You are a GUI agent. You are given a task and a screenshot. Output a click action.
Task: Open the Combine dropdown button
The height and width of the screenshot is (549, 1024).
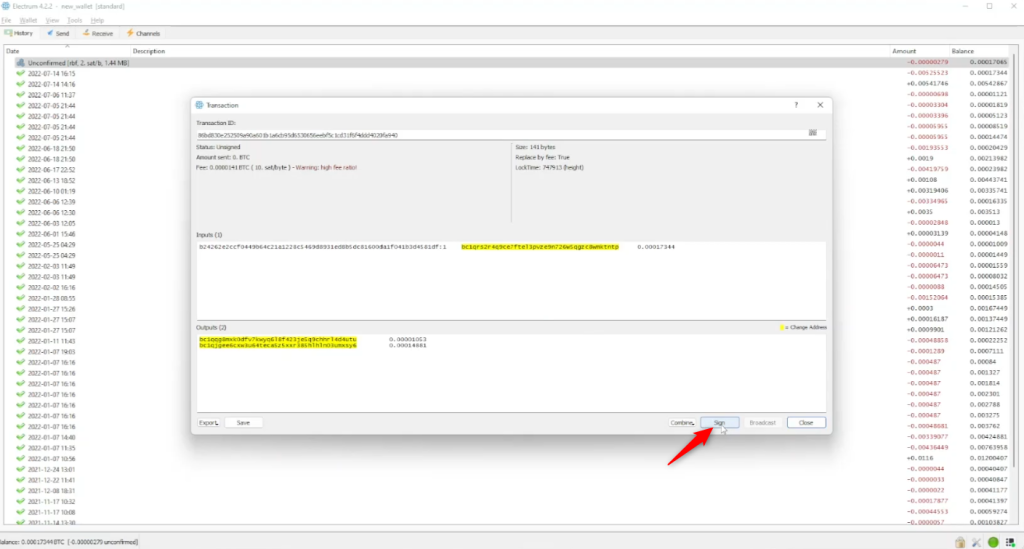(683, 423)
